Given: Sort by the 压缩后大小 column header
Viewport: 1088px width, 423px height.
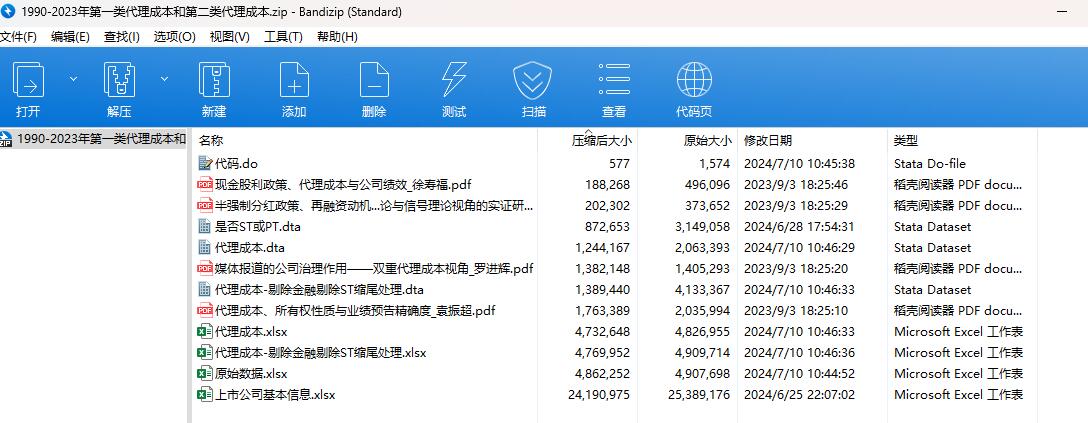Looking at the screenshot, I should click(602, 140).
